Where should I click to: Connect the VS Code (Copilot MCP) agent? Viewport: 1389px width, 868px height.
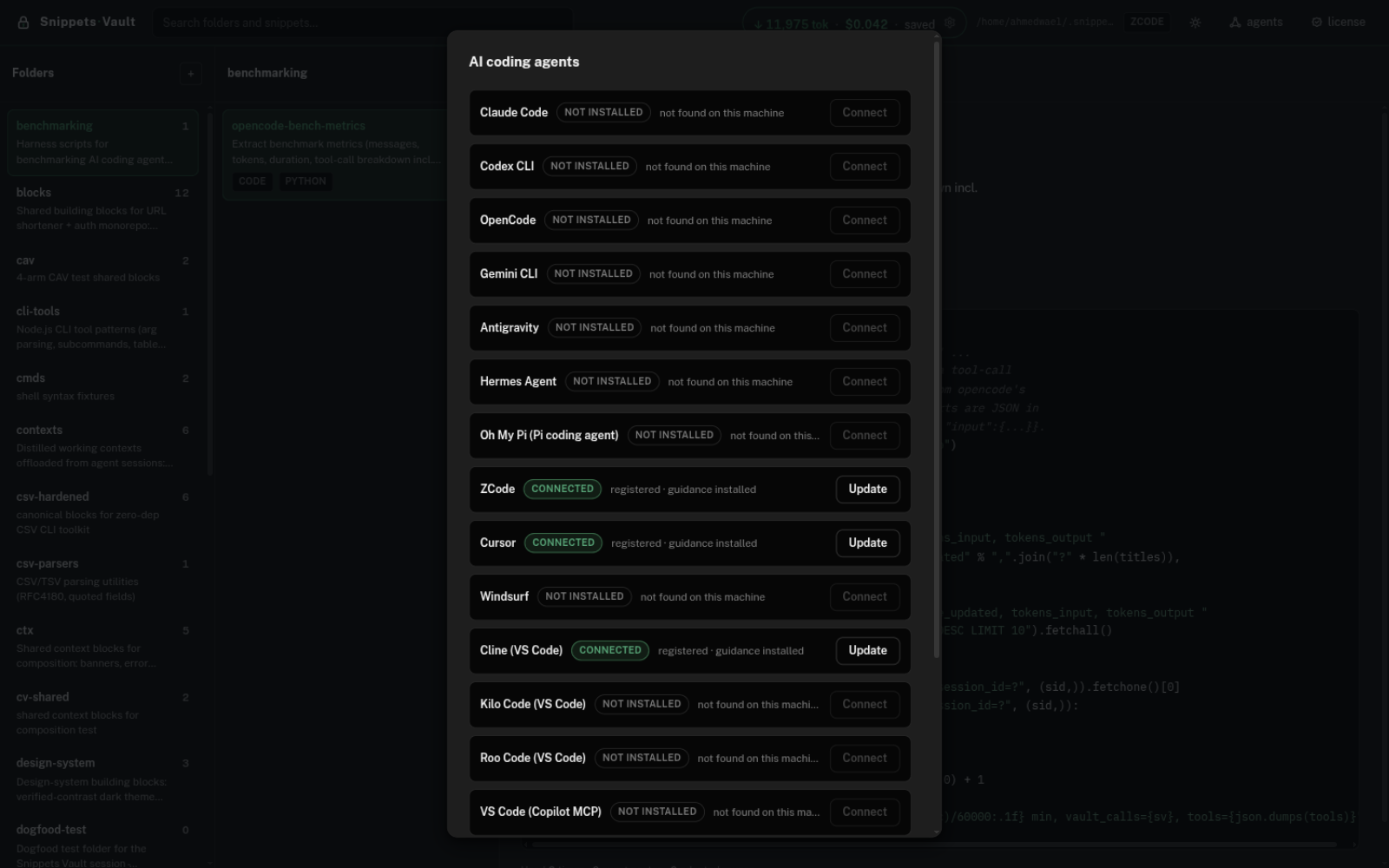pos(865,812)
